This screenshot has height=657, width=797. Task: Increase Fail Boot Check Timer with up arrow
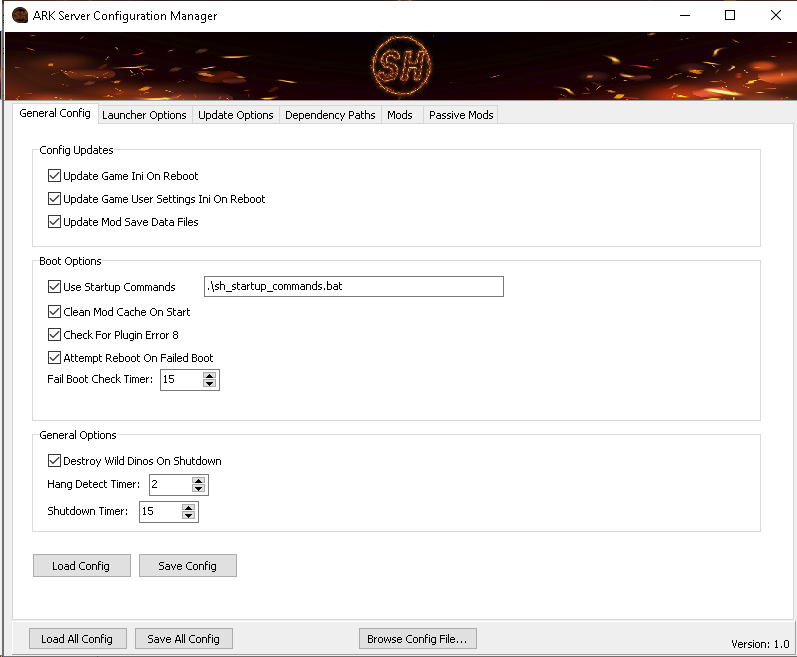(x=209, y=375)
